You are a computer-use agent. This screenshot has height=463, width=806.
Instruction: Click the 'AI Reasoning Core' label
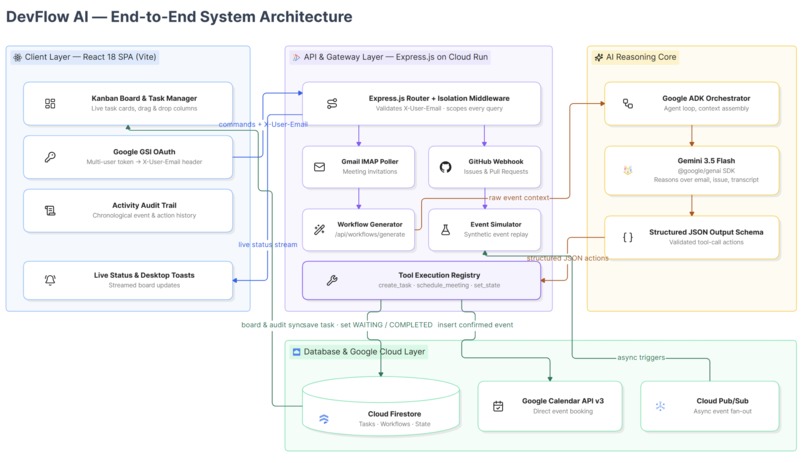point(641,57)
